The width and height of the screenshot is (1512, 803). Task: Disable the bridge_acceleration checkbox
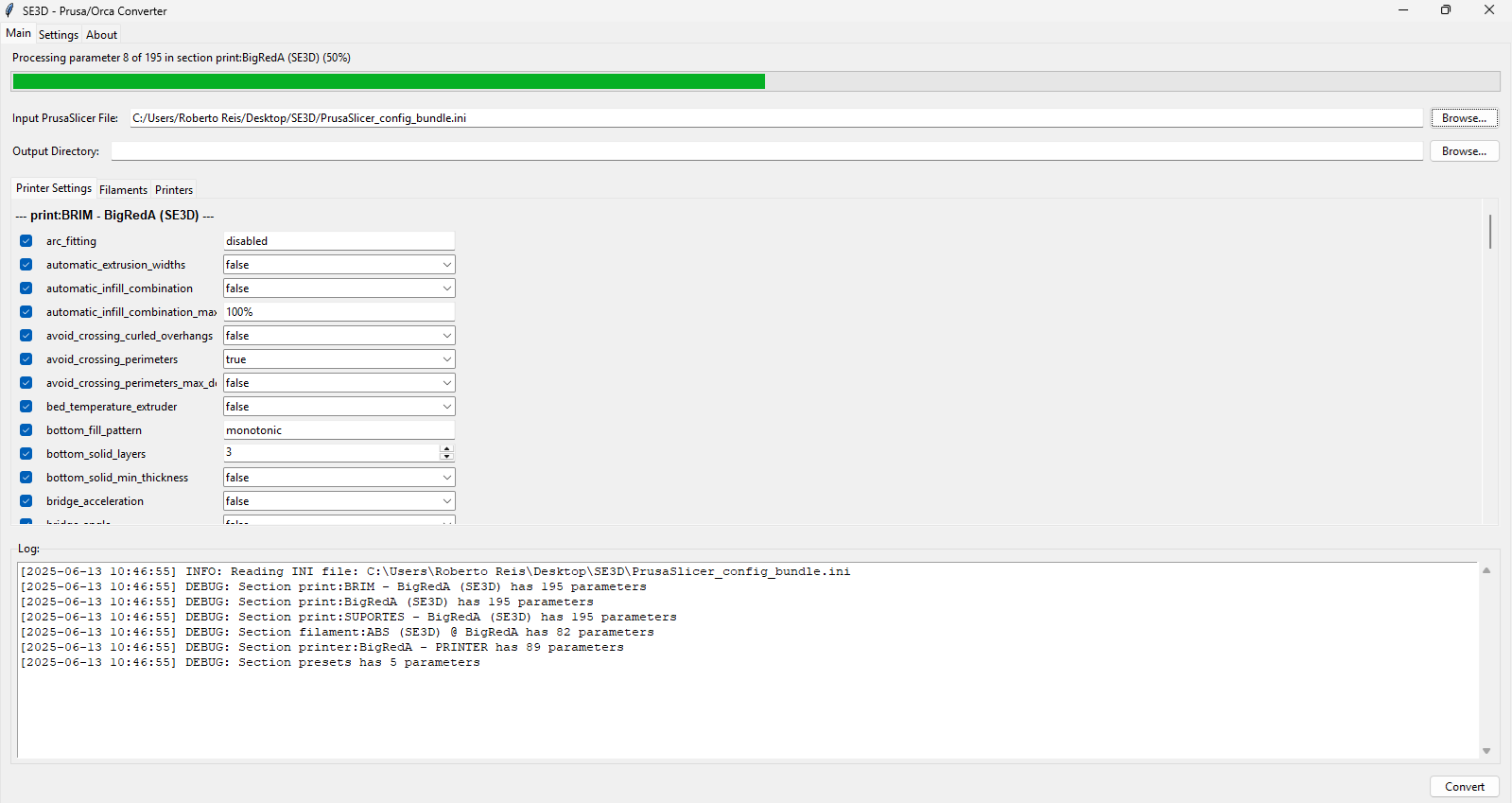coord(26,501)
